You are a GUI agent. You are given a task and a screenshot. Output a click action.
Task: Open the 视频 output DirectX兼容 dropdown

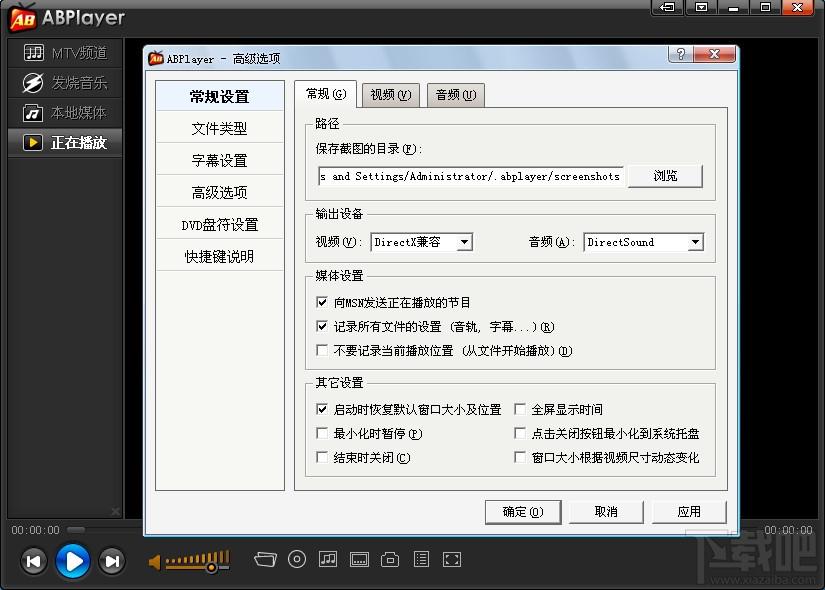coord(421,242)
